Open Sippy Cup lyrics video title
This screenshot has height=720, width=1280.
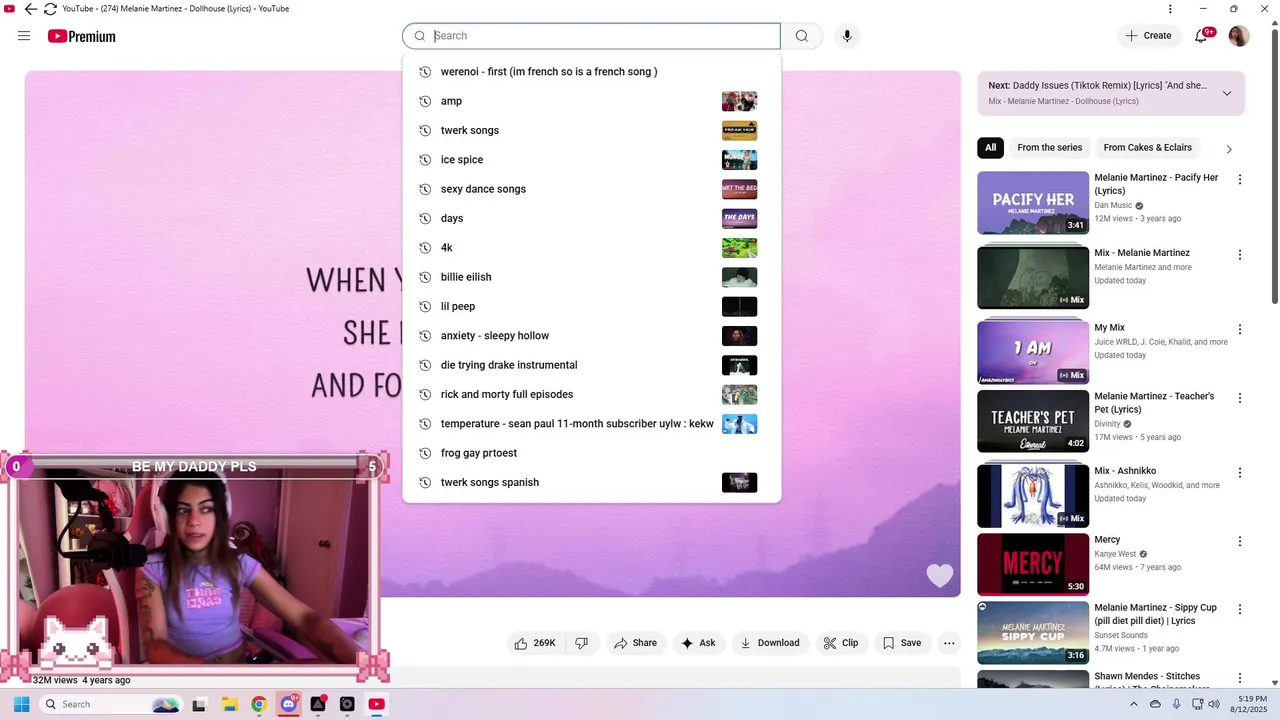coord(1155,614)
